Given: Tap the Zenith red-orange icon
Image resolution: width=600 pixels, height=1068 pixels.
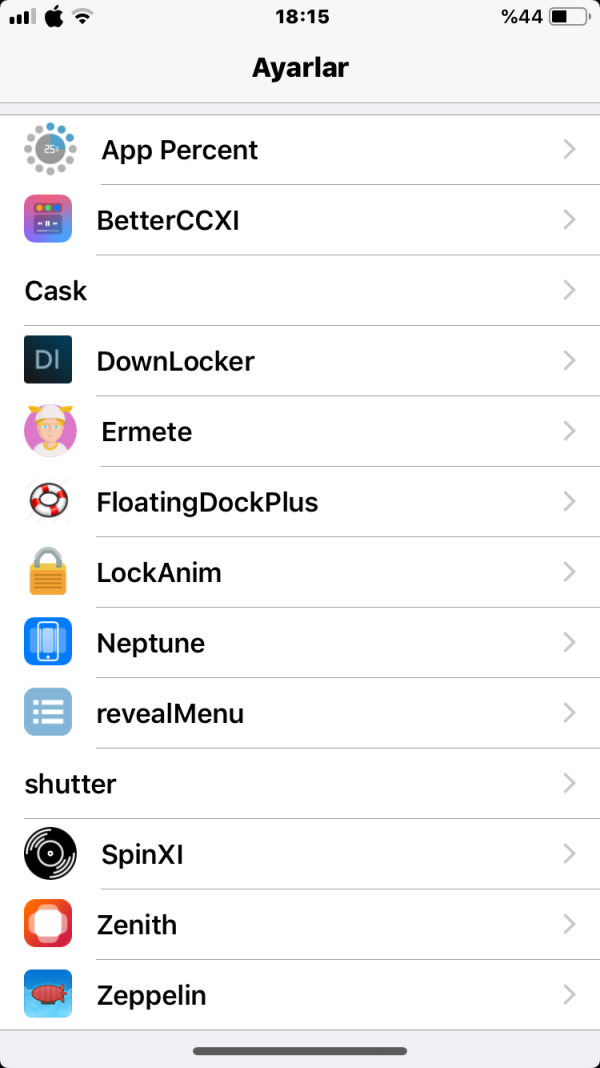Looking at the screenshot, I should click(48, 925).
